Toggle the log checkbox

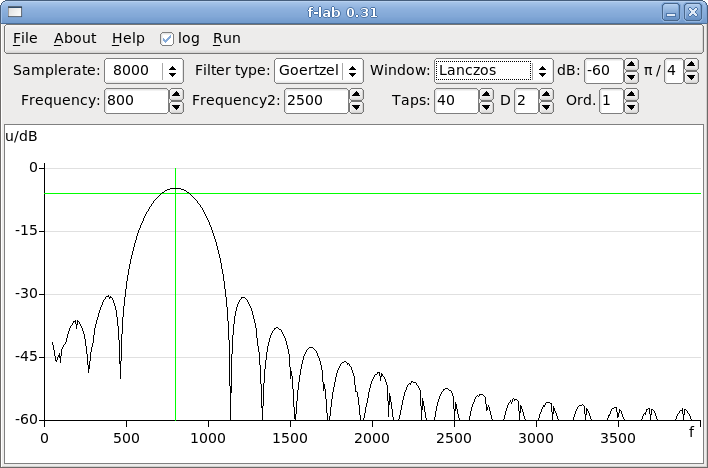tap(167, 39)
